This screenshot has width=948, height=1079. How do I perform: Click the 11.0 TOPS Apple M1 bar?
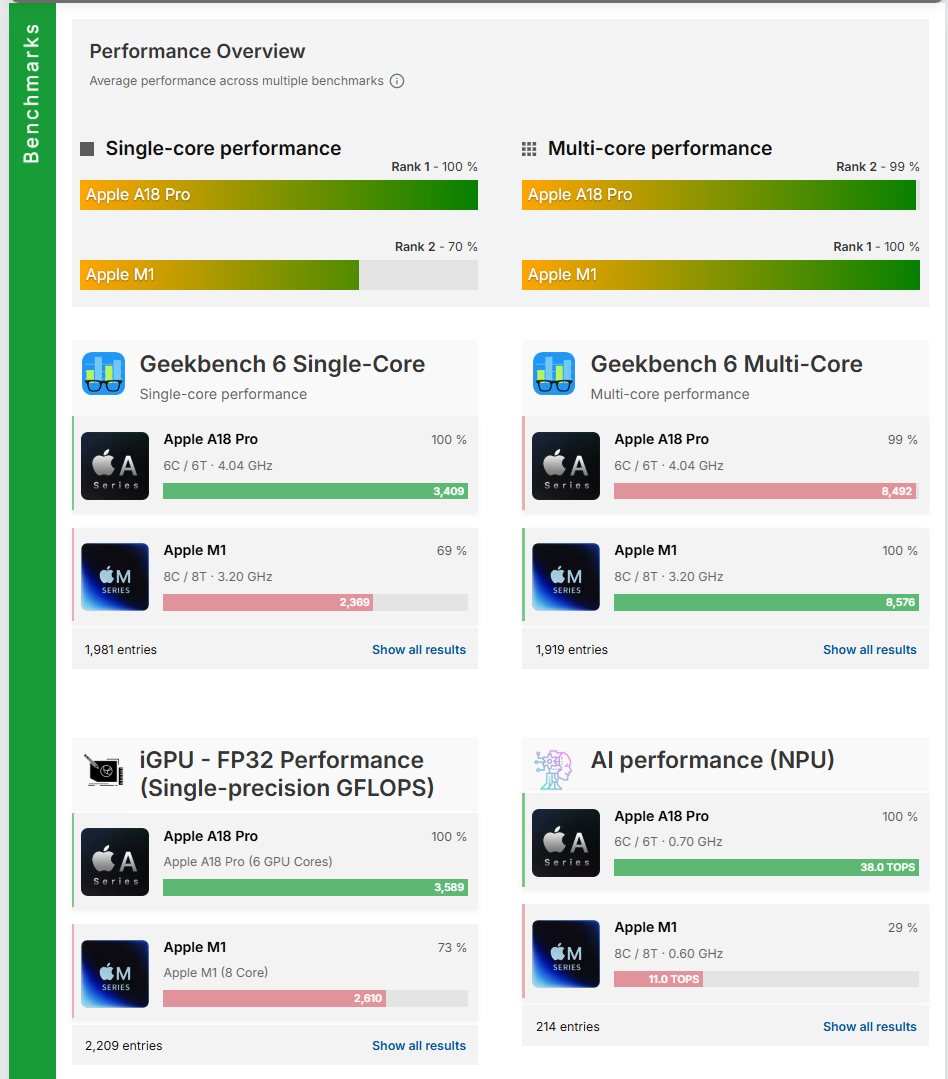click(658, 979)
